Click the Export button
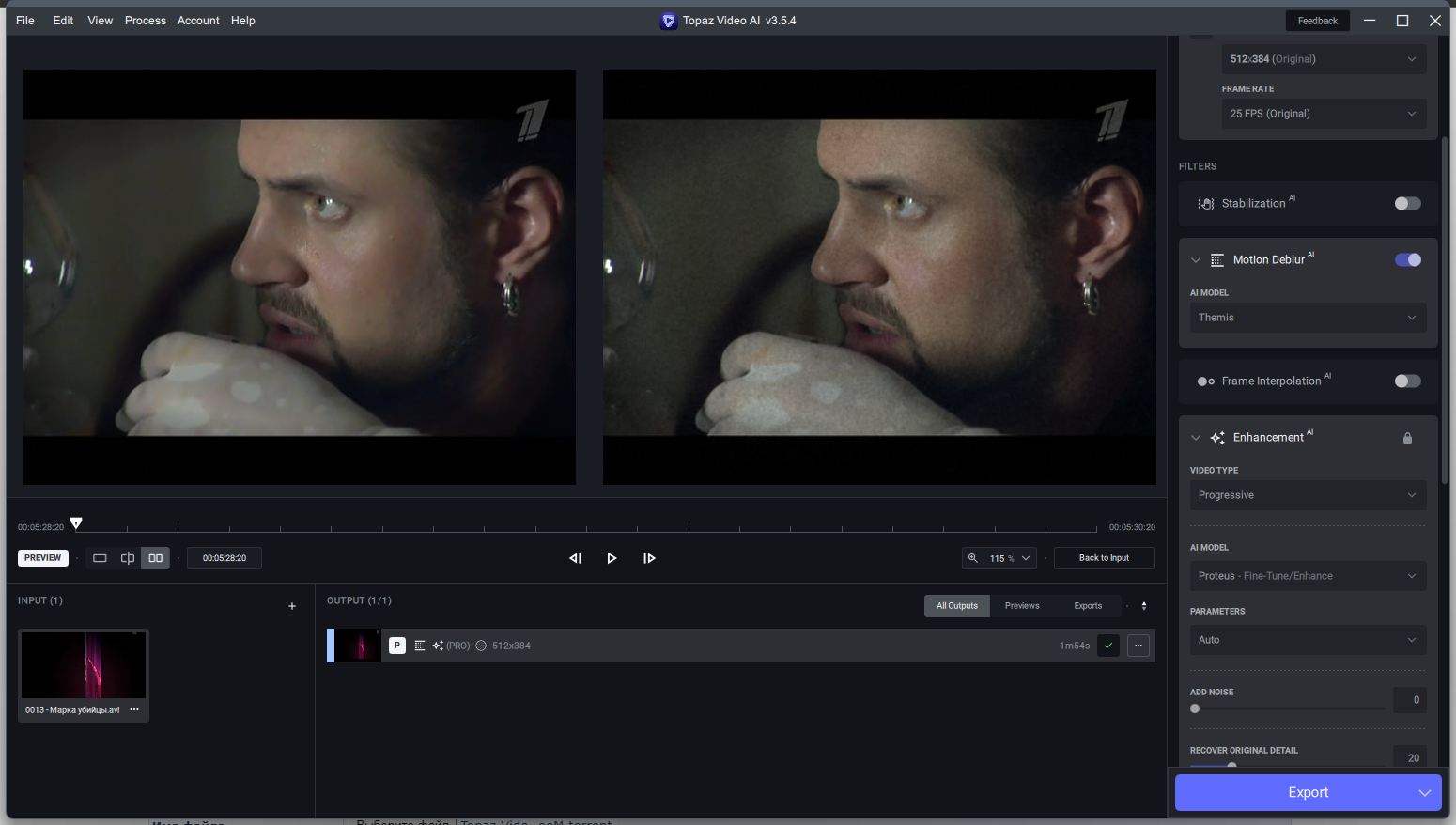The height and width of the screenshot is (825, 1456). 1308,792
